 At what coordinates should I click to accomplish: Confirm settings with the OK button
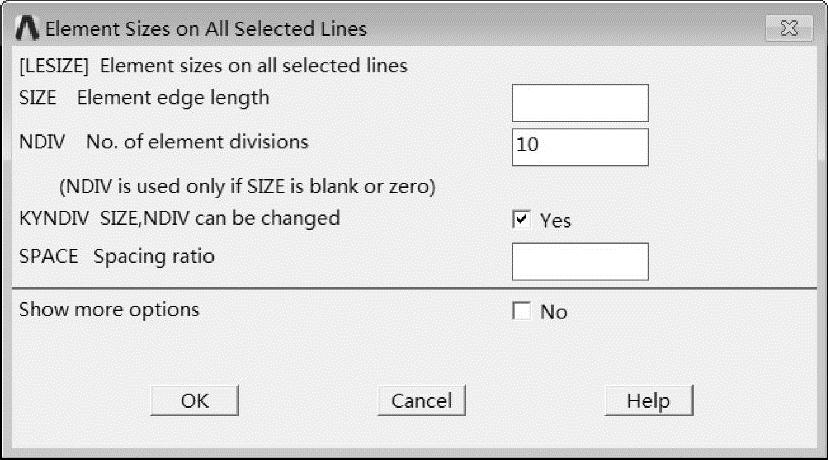[194, 400]
